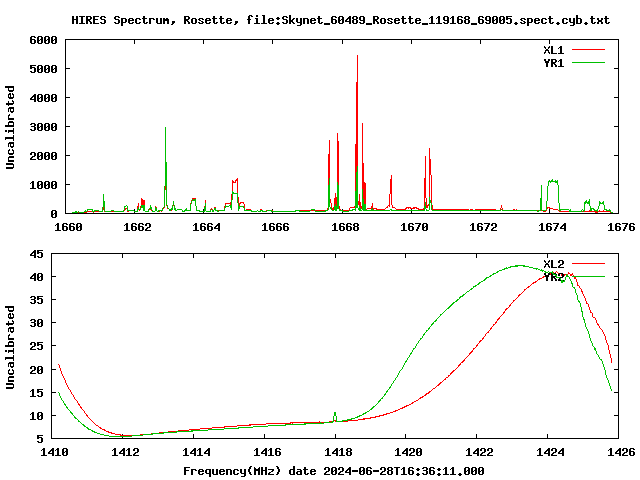The height and width of the screenshot is (480, 640).
Task: Click the 5000 y-axis label
Action: click(43, 69)
